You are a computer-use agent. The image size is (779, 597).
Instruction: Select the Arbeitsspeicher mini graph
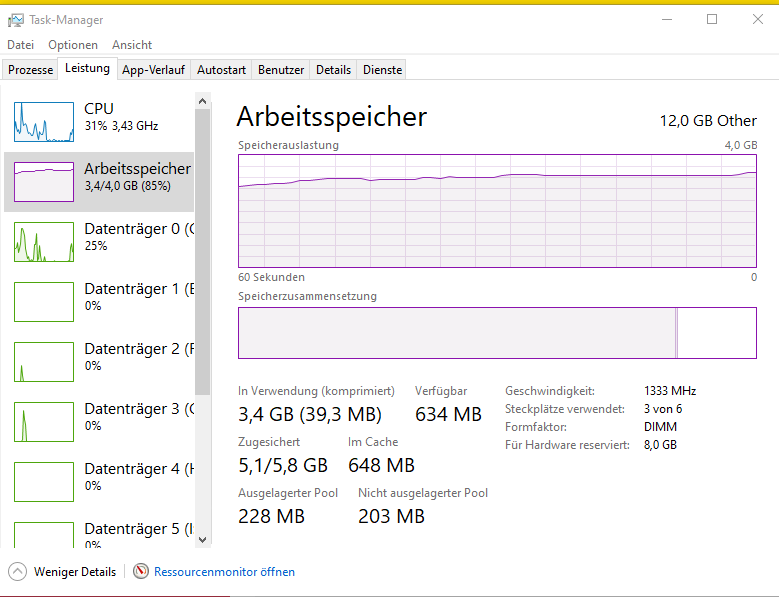pyautogui.click(x=44, y=181)
